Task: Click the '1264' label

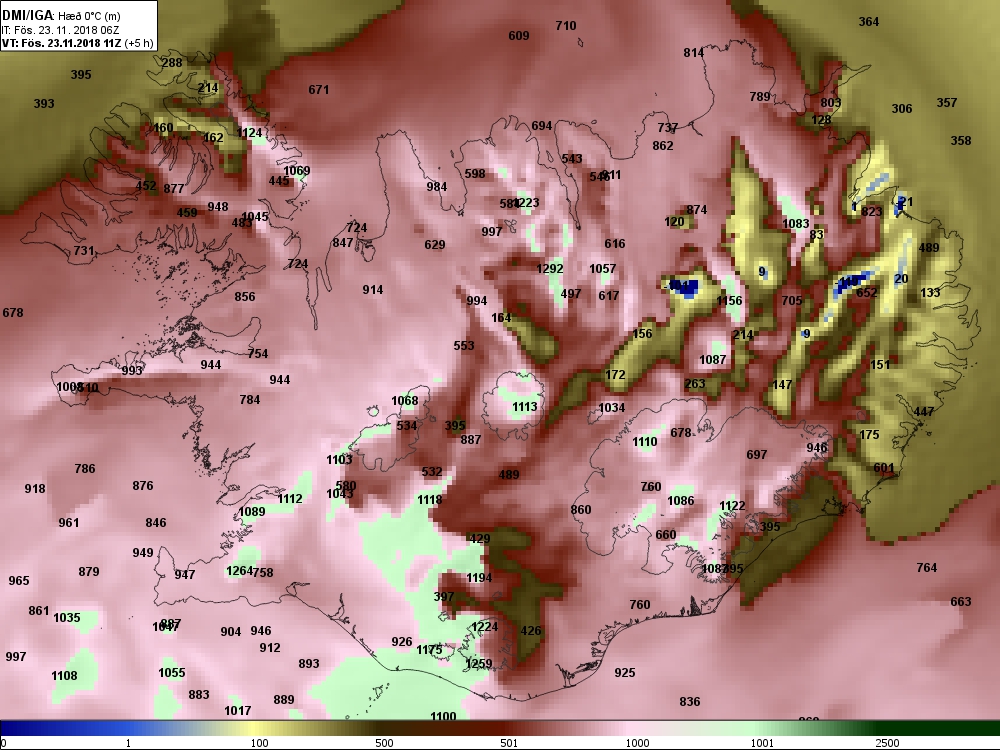Action: point(239,570)
